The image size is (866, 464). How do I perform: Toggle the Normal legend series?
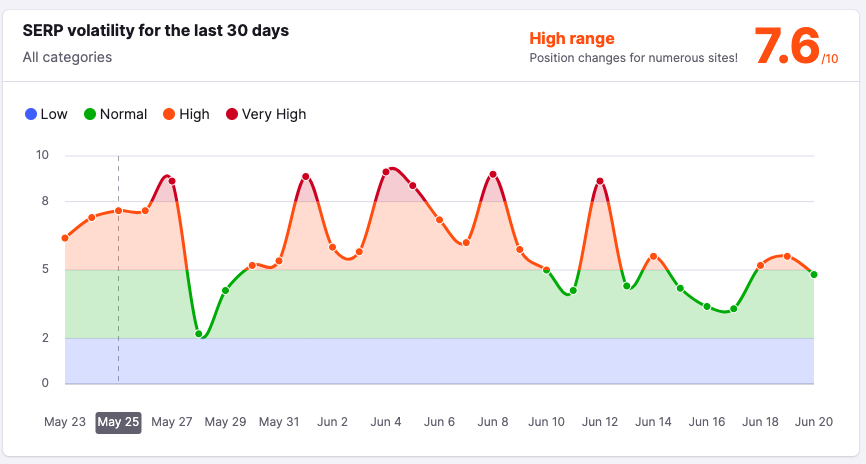pos(115,114)
